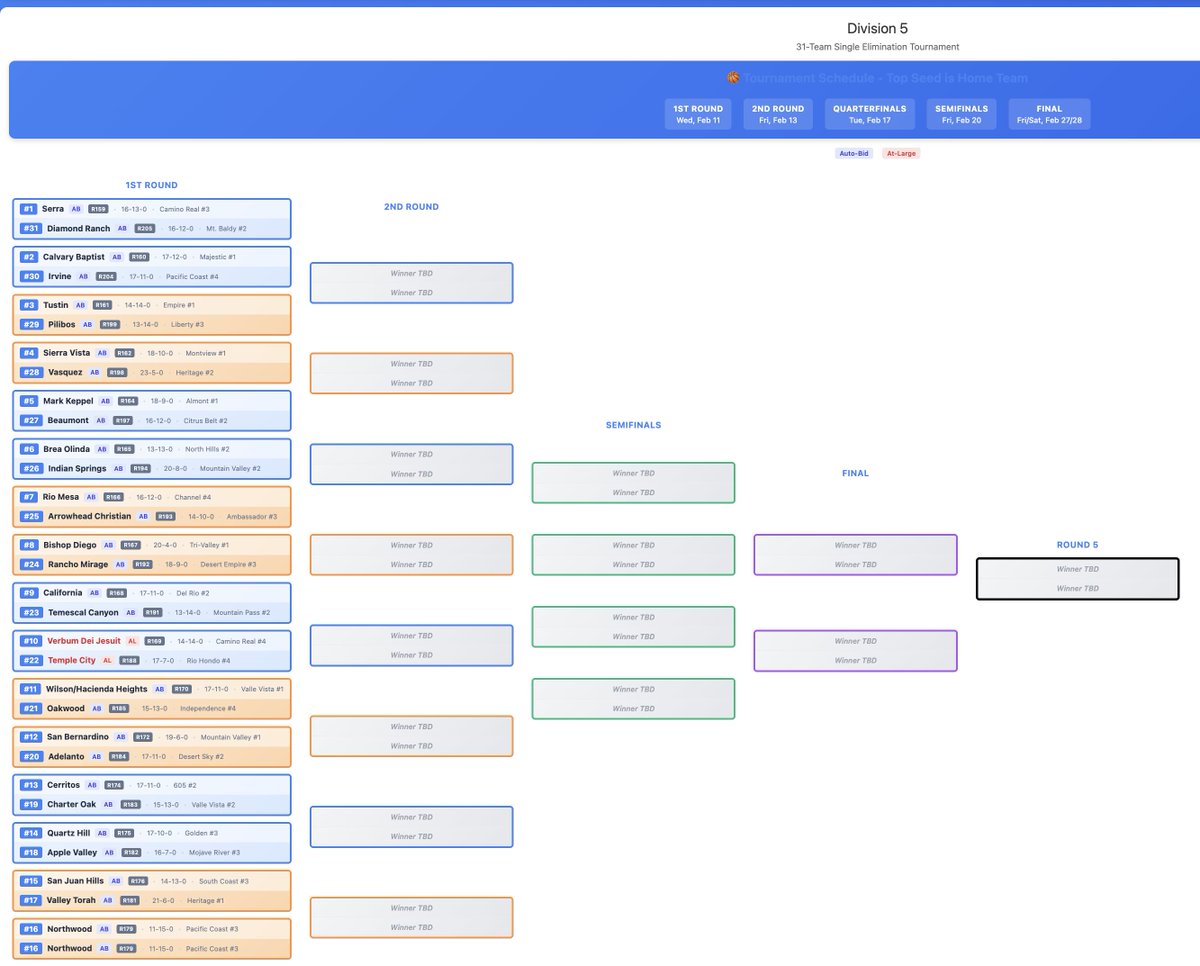Click Bishop Diego's 20-4-0 record

[164, 545]
